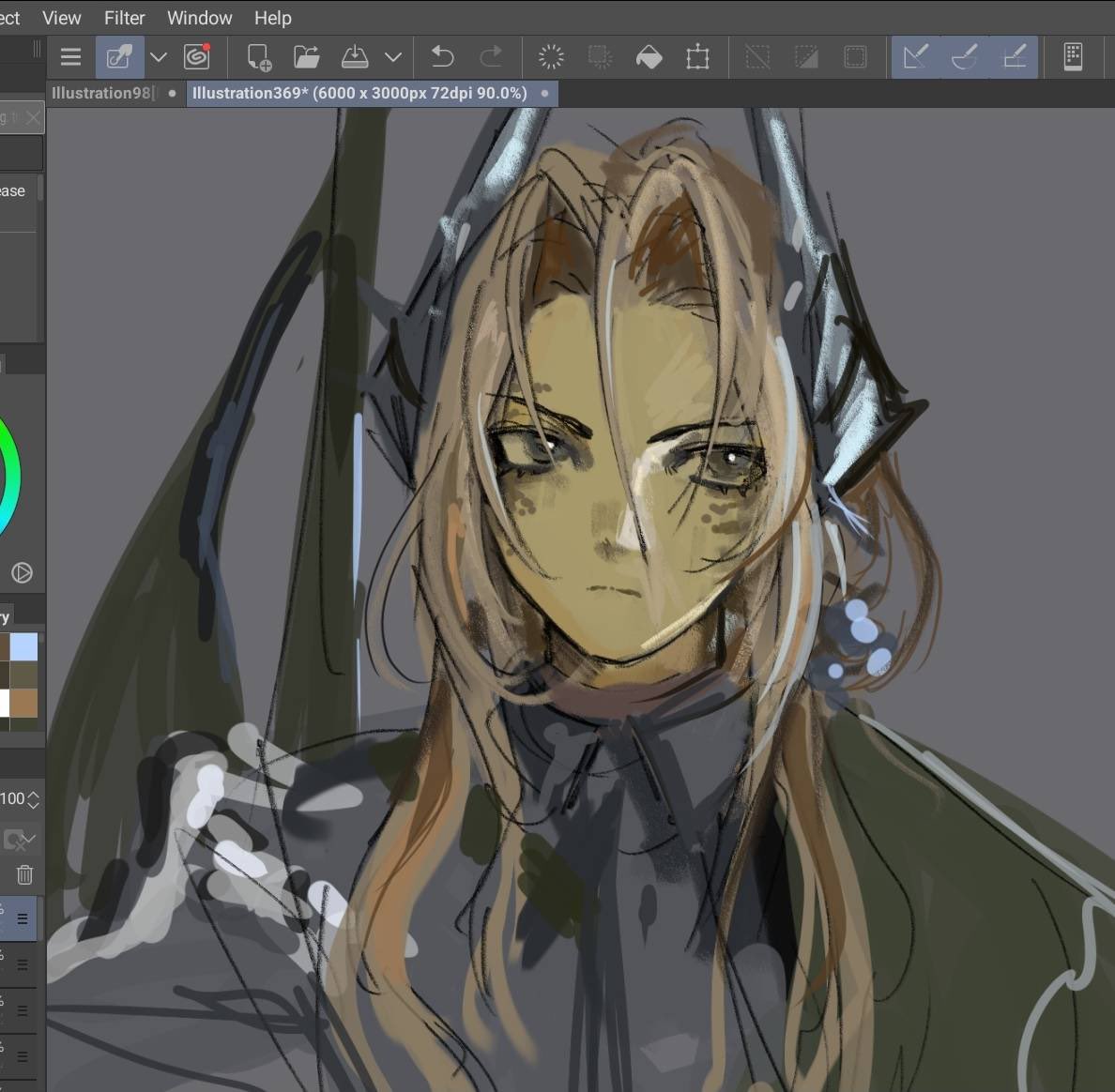Toggle Snap to Special Ruler
Screen dimensions: 1115x1092
[x=965, y=57]
